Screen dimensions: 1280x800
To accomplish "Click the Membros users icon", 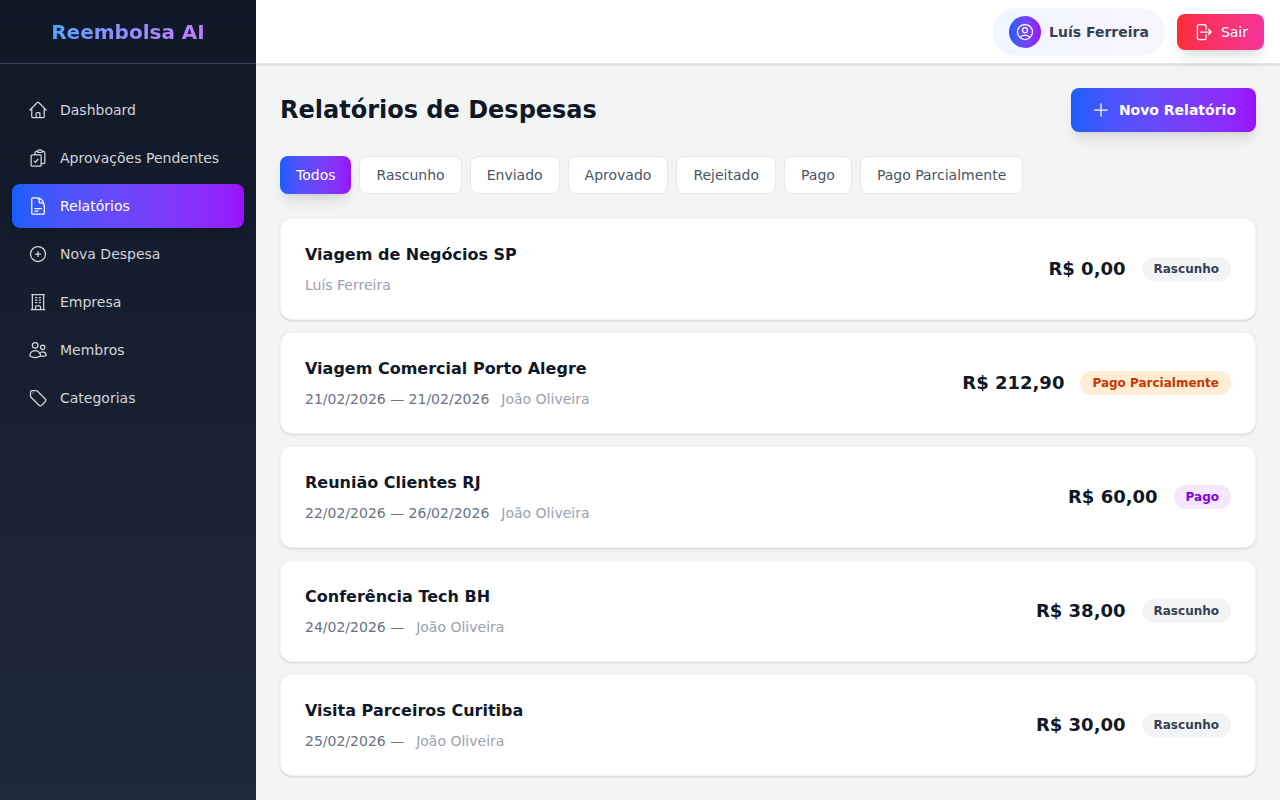I will tap(38, 349).
